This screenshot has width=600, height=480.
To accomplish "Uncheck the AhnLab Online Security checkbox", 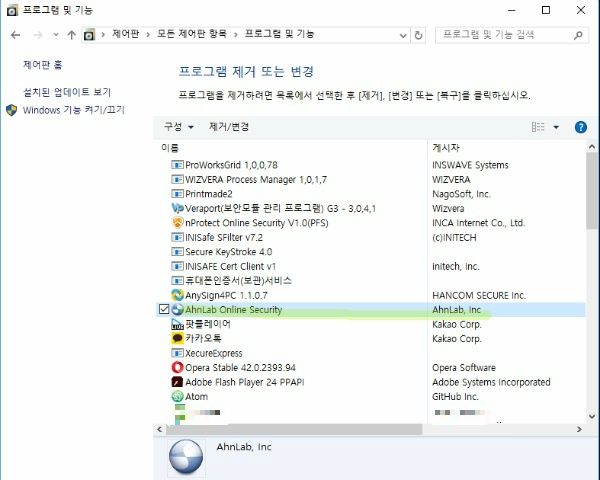I will click(x=164, y=309).
